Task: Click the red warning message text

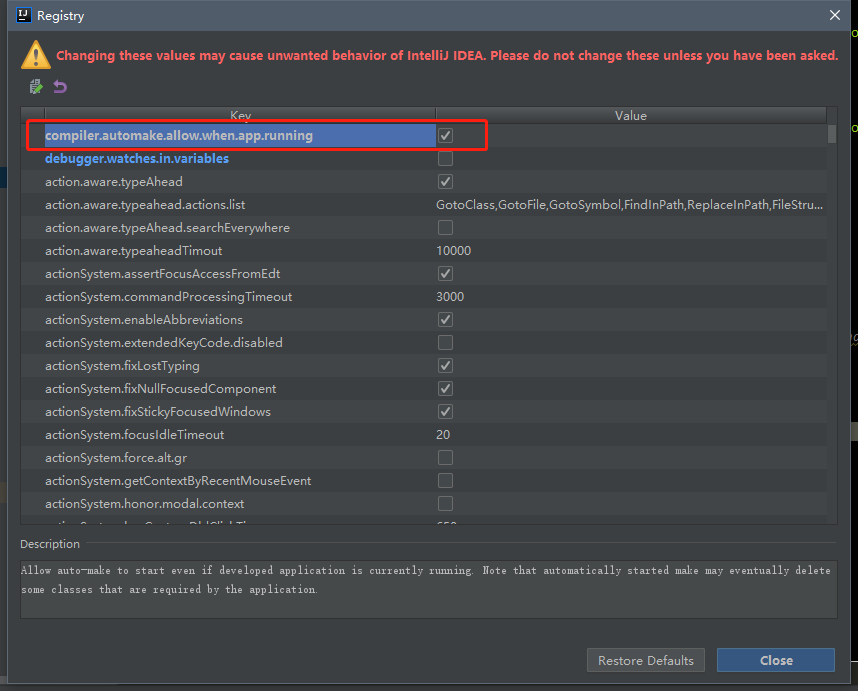Action: click(x=447, y=55)
